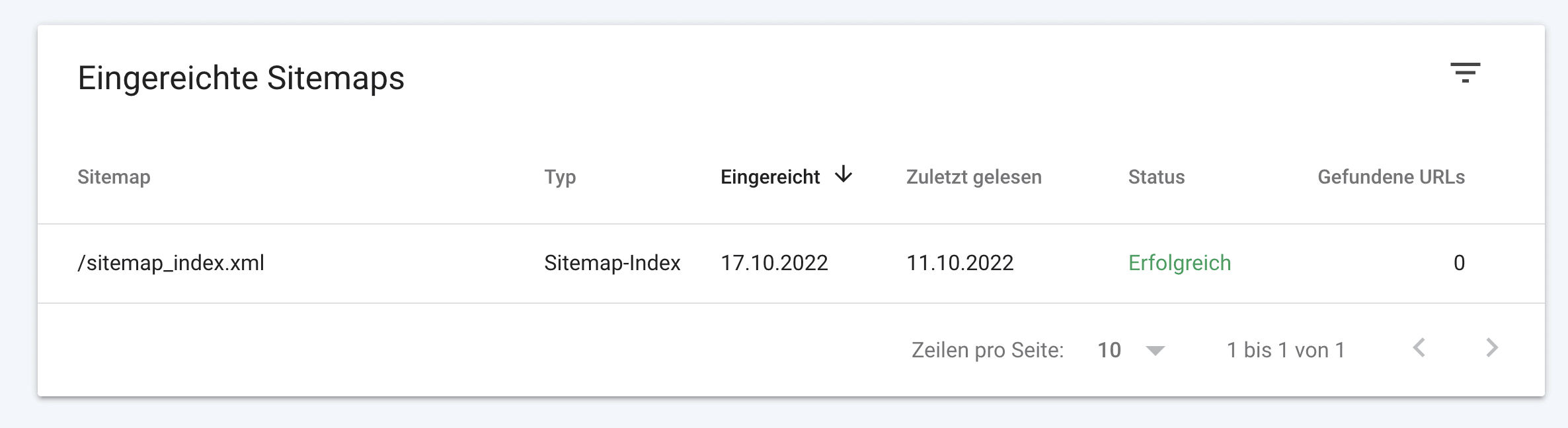The image size is (1568, 428).
Task: Click the filter funnel in the card corner
Action: pyautogui.click(x=1465, y=74)
